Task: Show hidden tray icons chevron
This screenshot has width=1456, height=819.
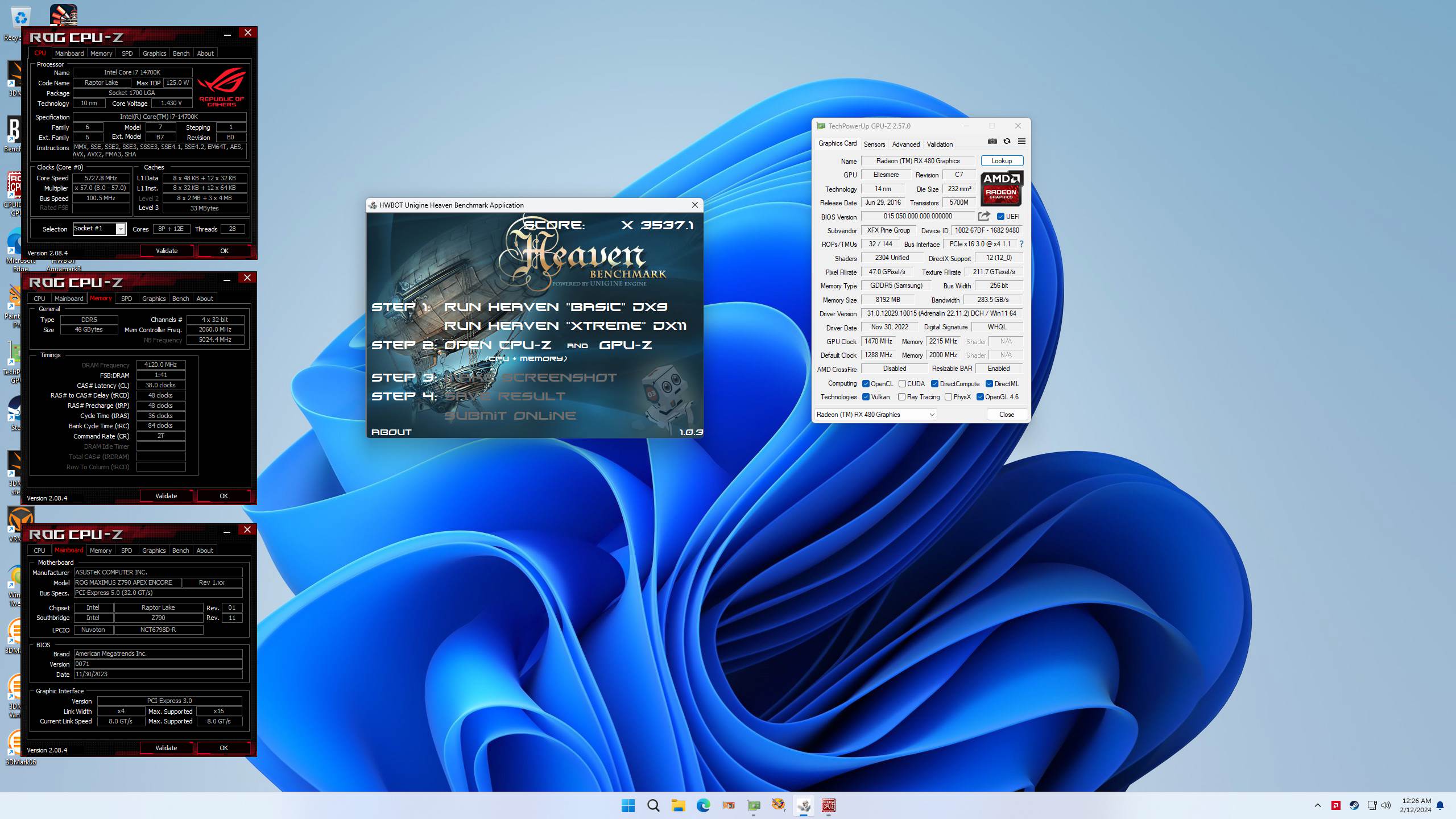Action: (1318, 805)
